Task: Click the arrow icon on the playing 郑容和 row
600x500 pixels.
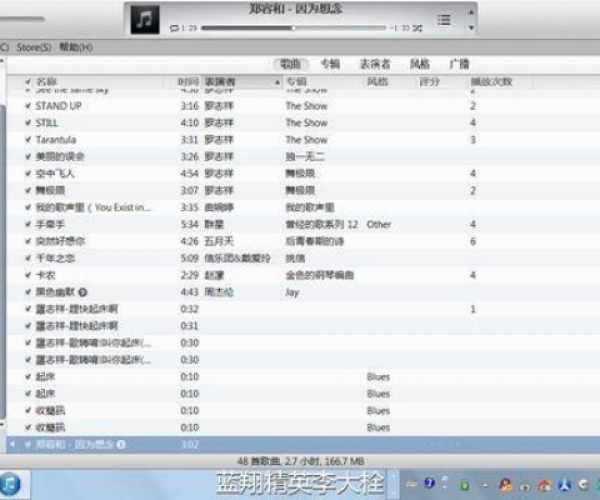Action: (x=121, y=445)
